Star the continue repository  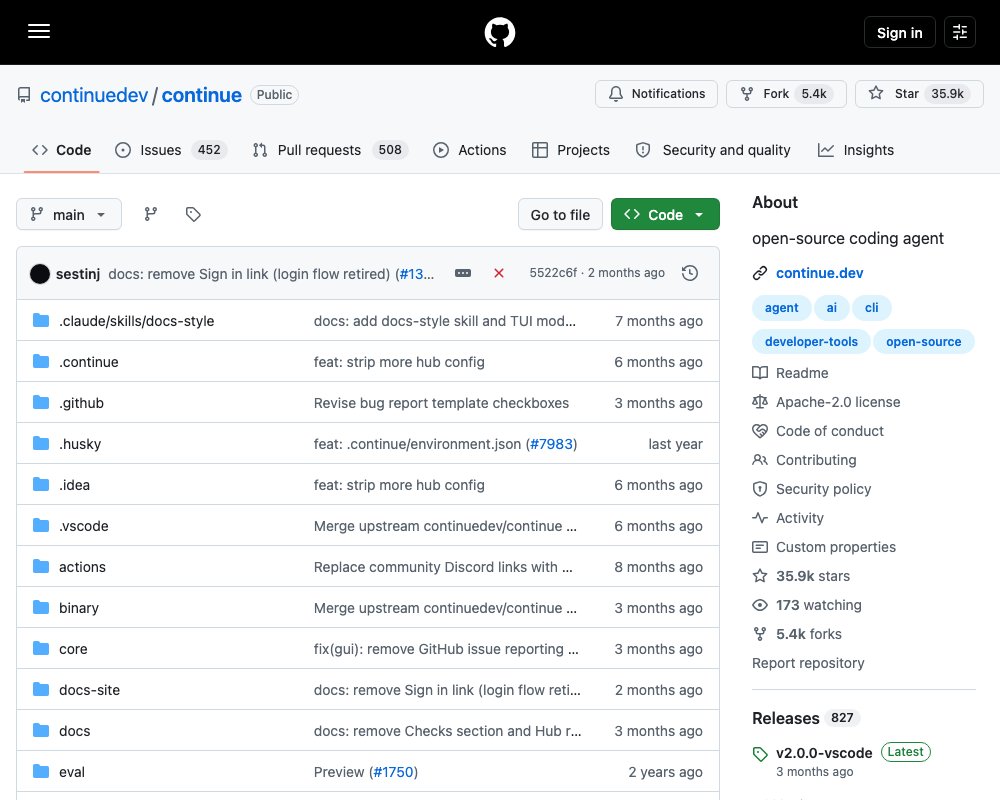(x=919, y=94)
